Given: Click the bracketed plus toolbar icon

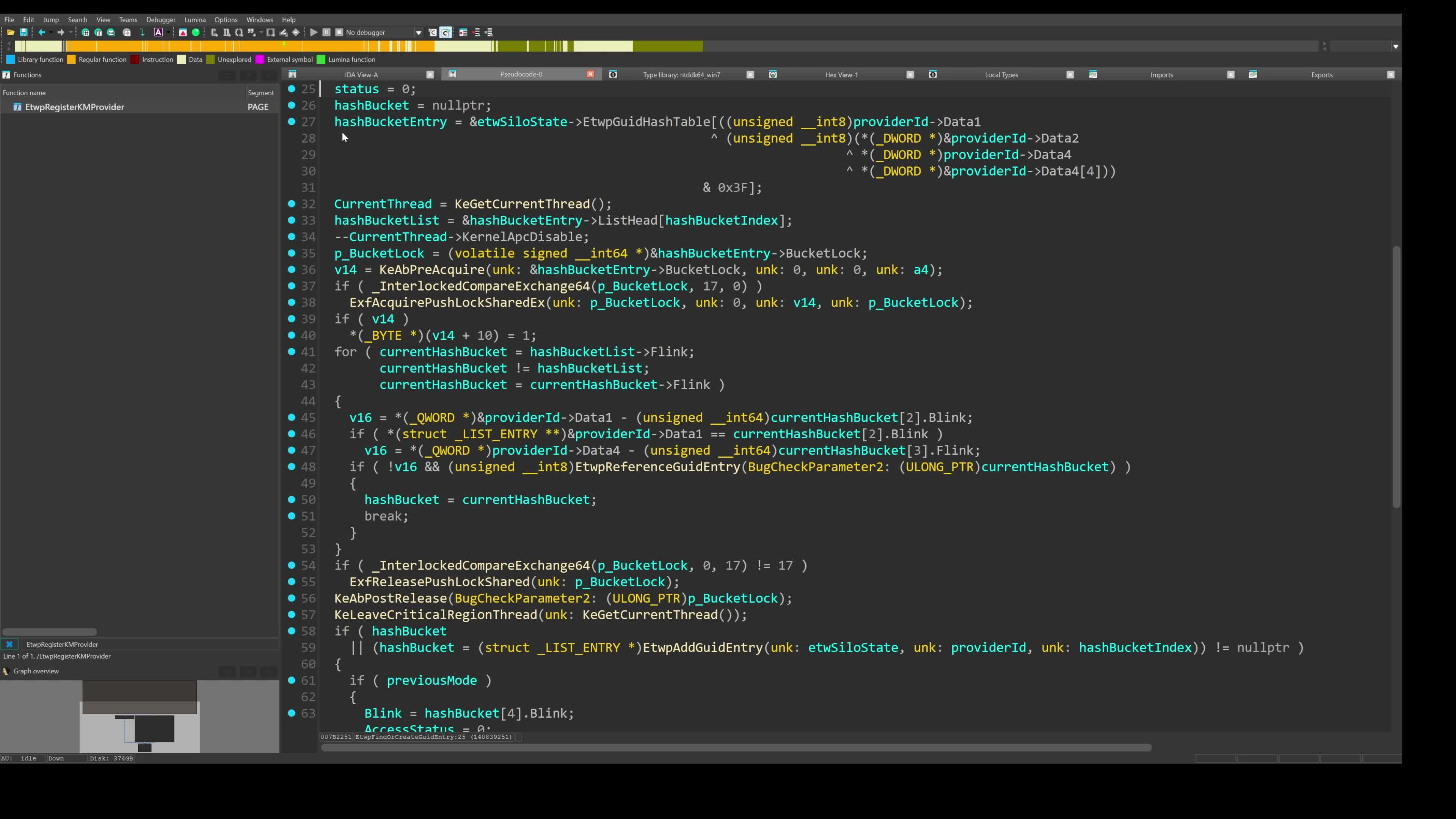Looking at the screenshot, I should tap(239, 33).
